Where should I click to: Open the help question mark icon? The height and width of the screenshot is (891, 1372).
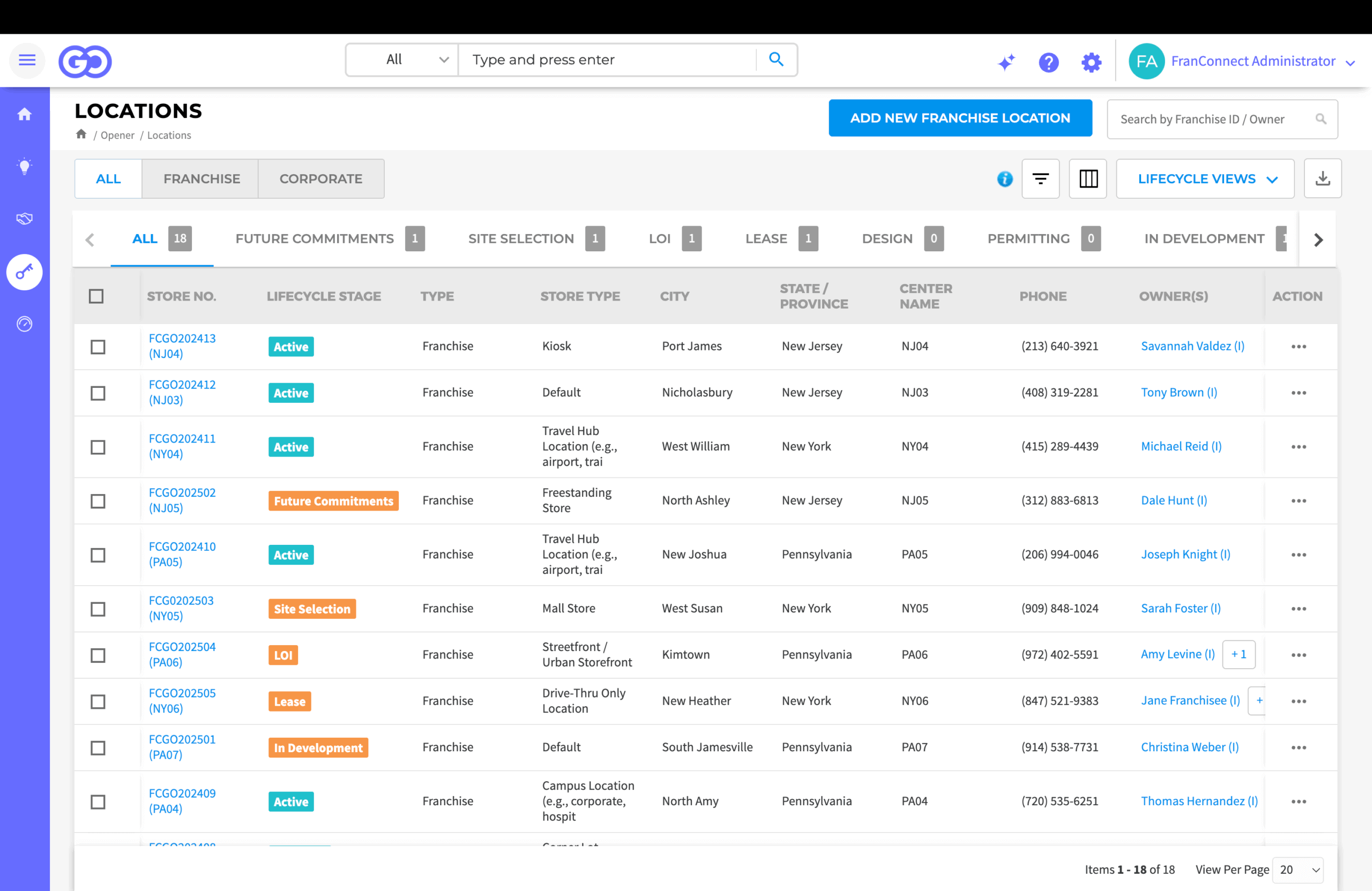(1049, 62)
